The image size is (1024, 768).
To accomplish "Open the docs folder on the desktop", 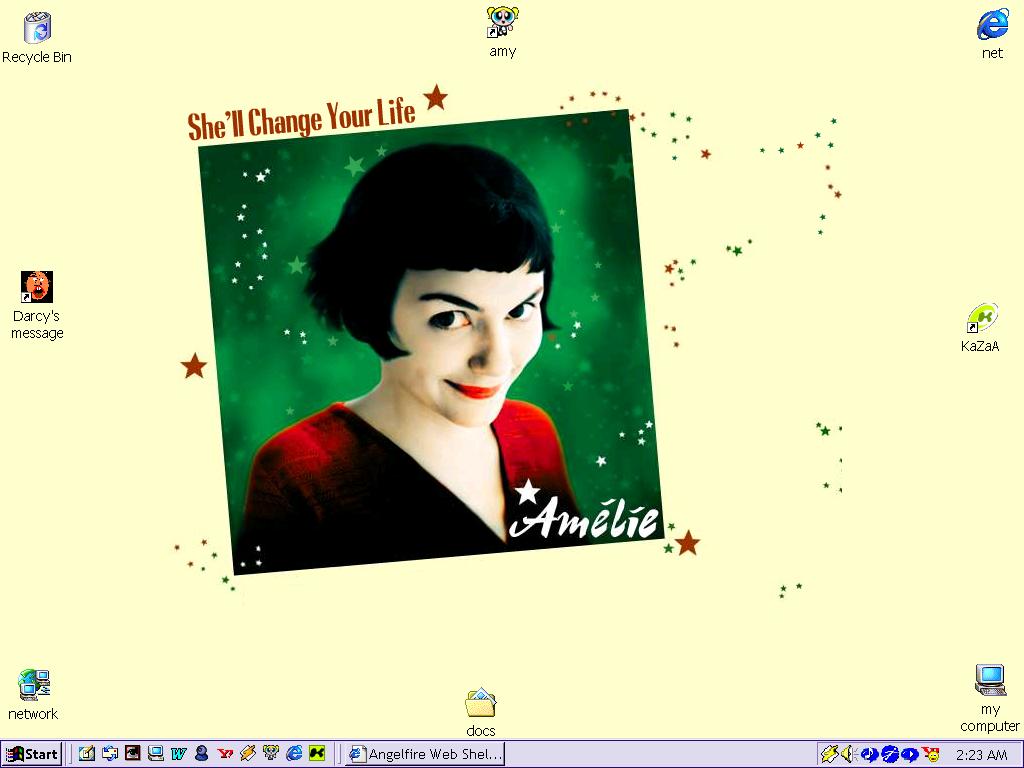I will 481,703.
